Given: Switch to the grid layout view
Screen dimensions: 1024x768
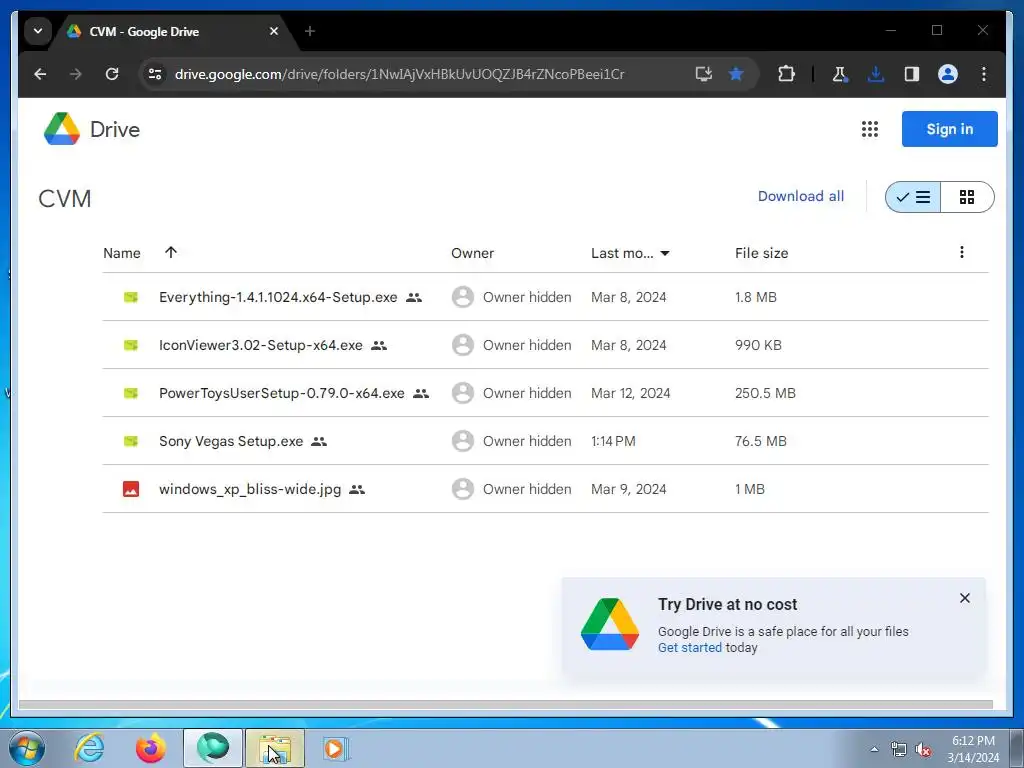Looking at the screenshot, I should [x=967, y=197].
